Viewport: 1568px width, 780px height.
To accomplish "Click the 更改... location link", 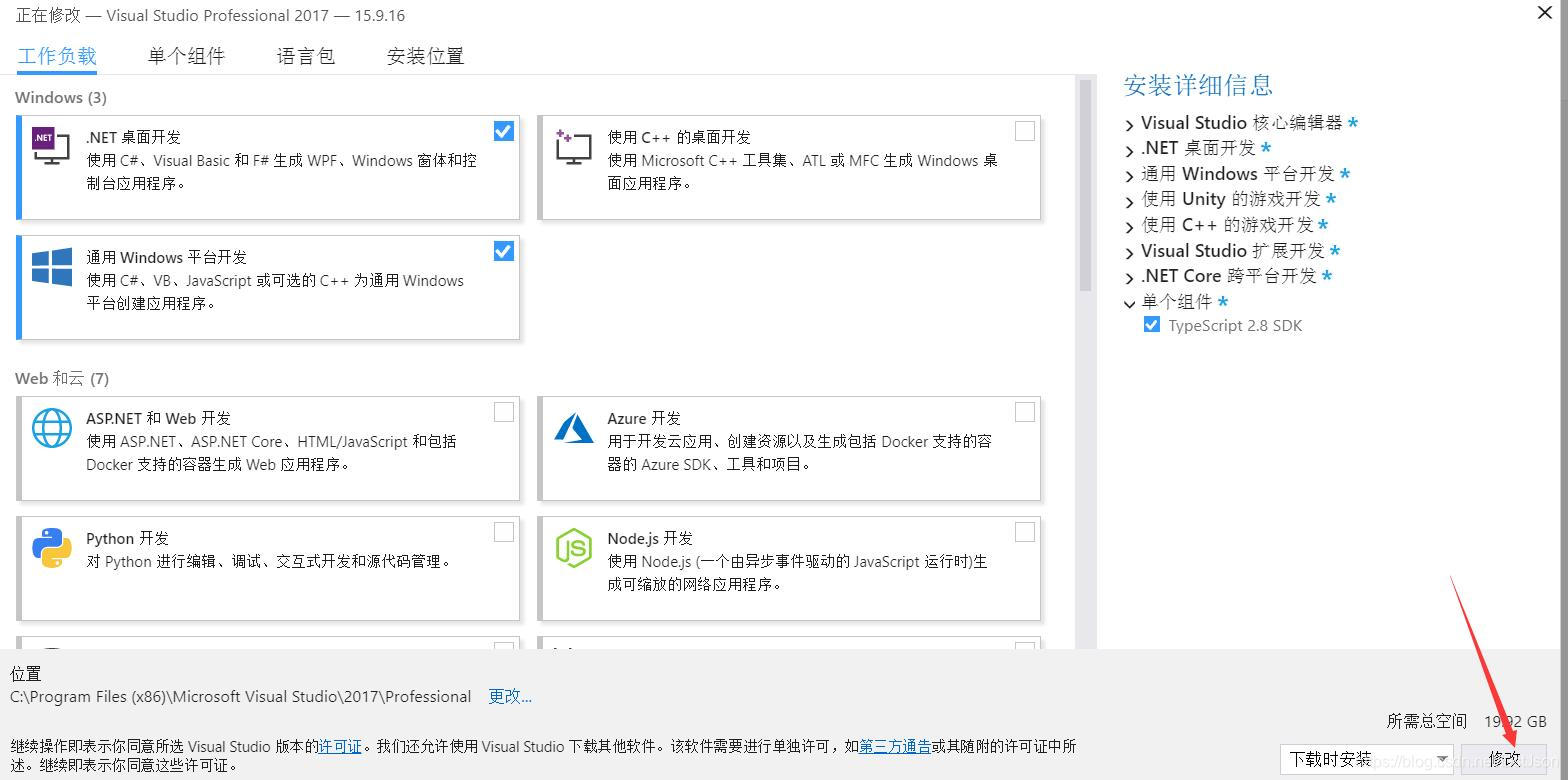I will point(510,696).
